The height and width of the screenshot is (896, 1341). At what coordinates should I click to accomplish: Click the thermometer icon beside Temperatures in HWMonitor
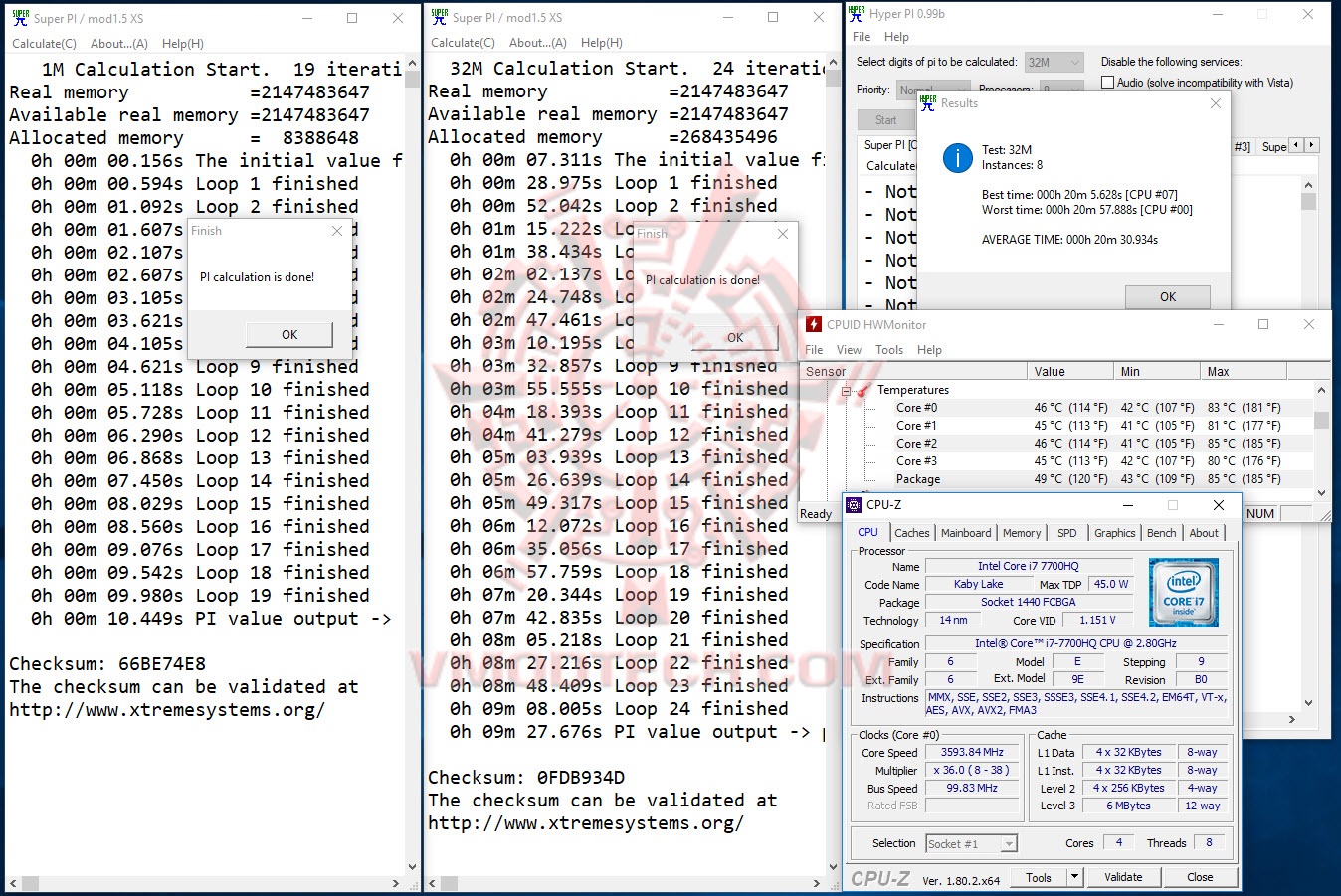pos(863,390)
